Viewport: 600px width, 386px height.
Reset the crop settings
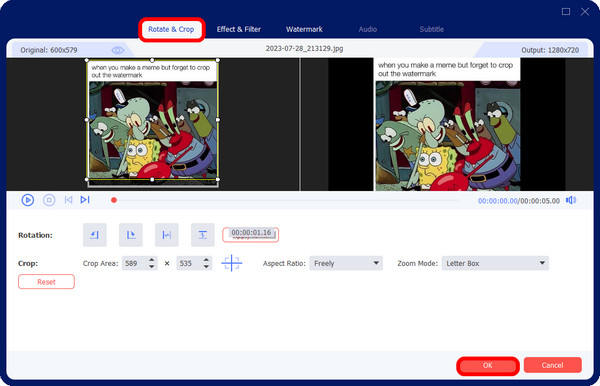click(x=46, y=282)
